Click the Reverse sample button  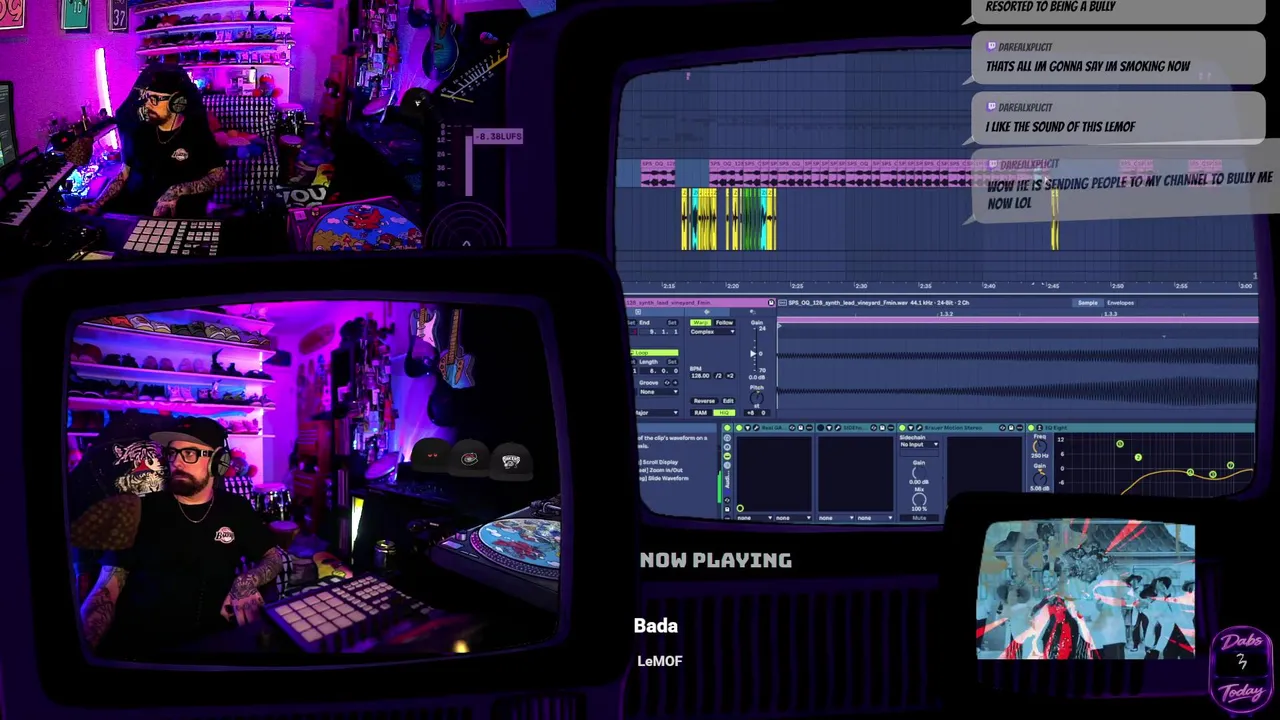704,401
